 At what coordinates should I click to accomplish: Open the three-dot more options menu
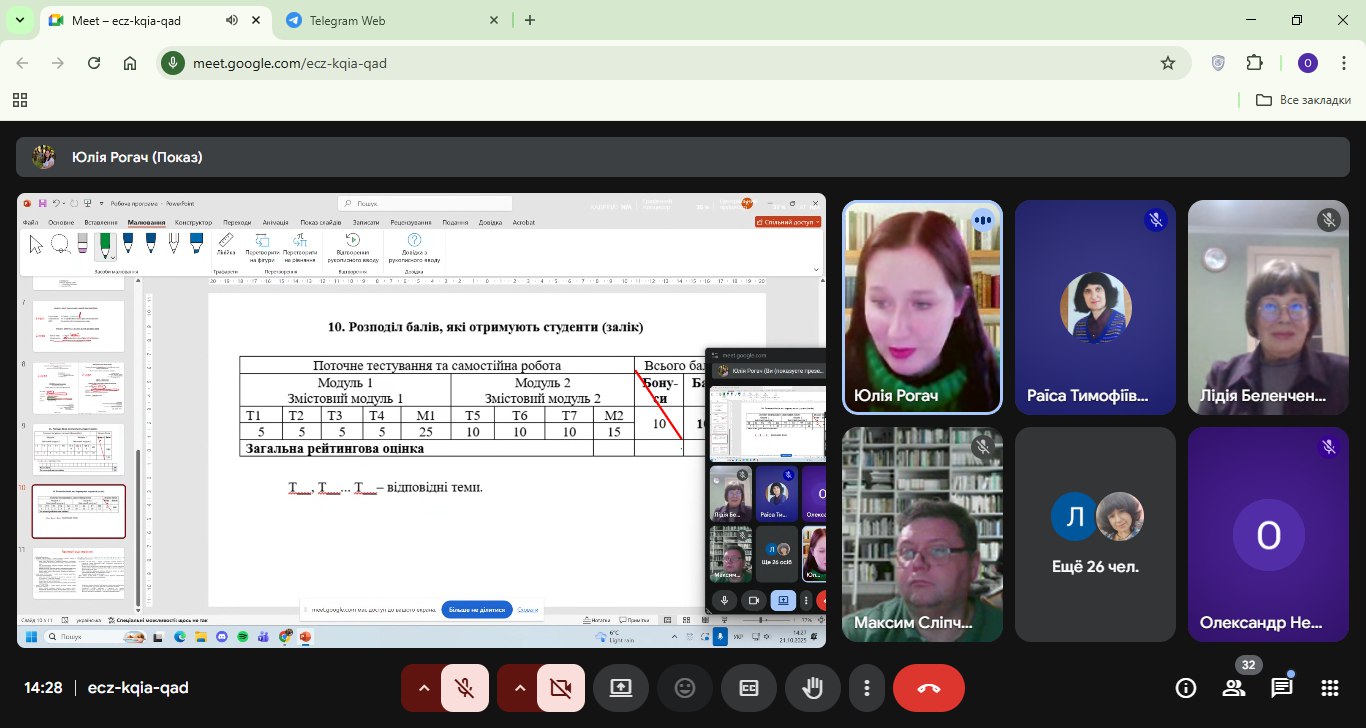pyautogui.click(x=866, y=688)
